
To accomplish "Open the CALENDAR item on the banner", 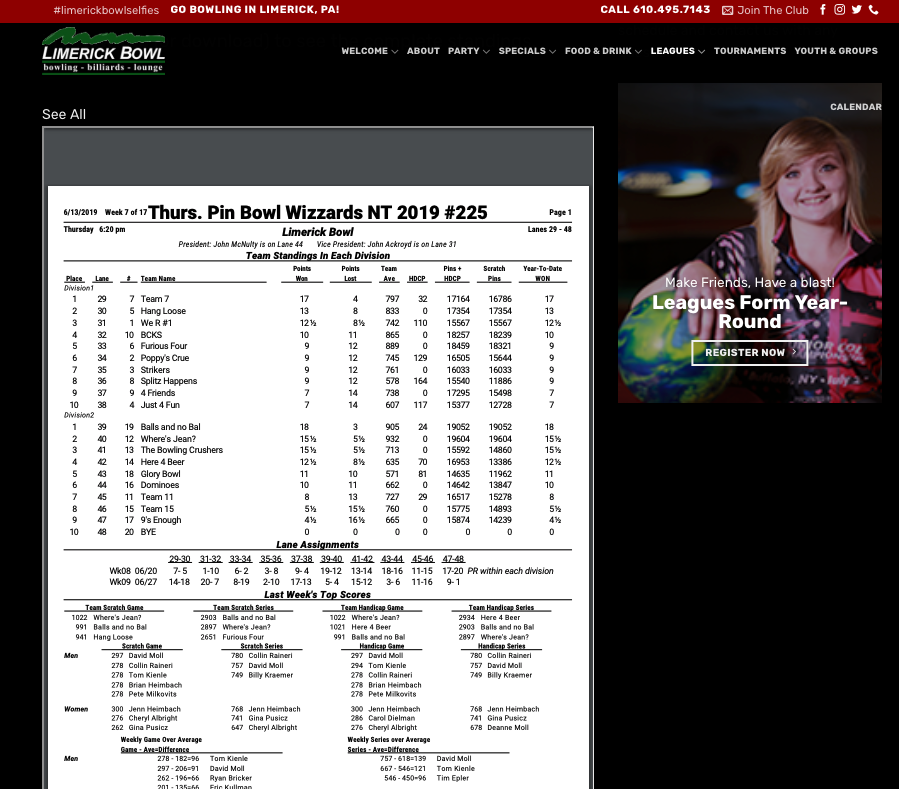I will click(x=855, y=107).
